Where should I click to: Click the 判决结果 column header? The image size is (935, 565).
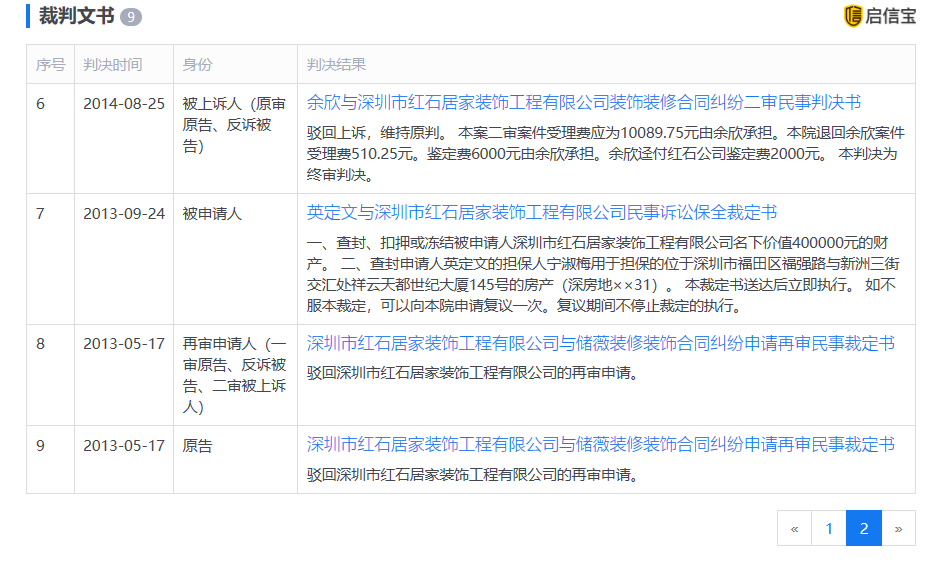[336, 64]
